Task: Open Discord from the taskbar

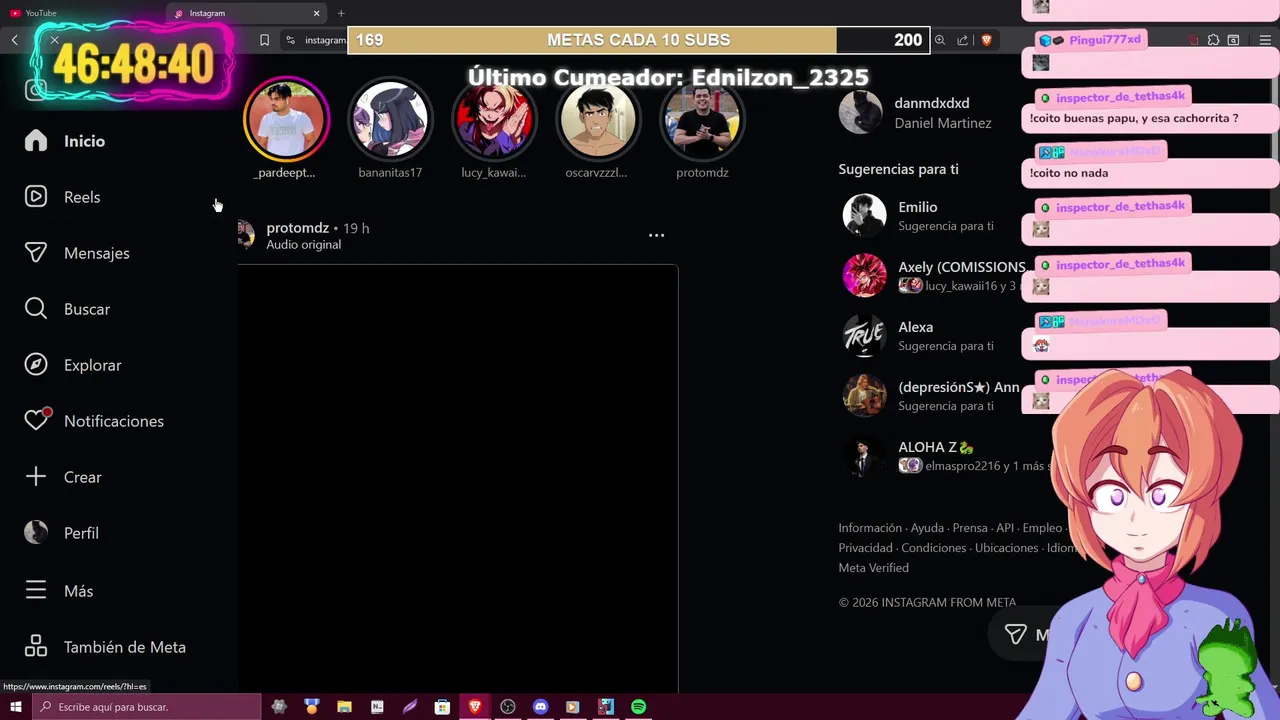Action: pyautogui.click(x=541, y=707)
